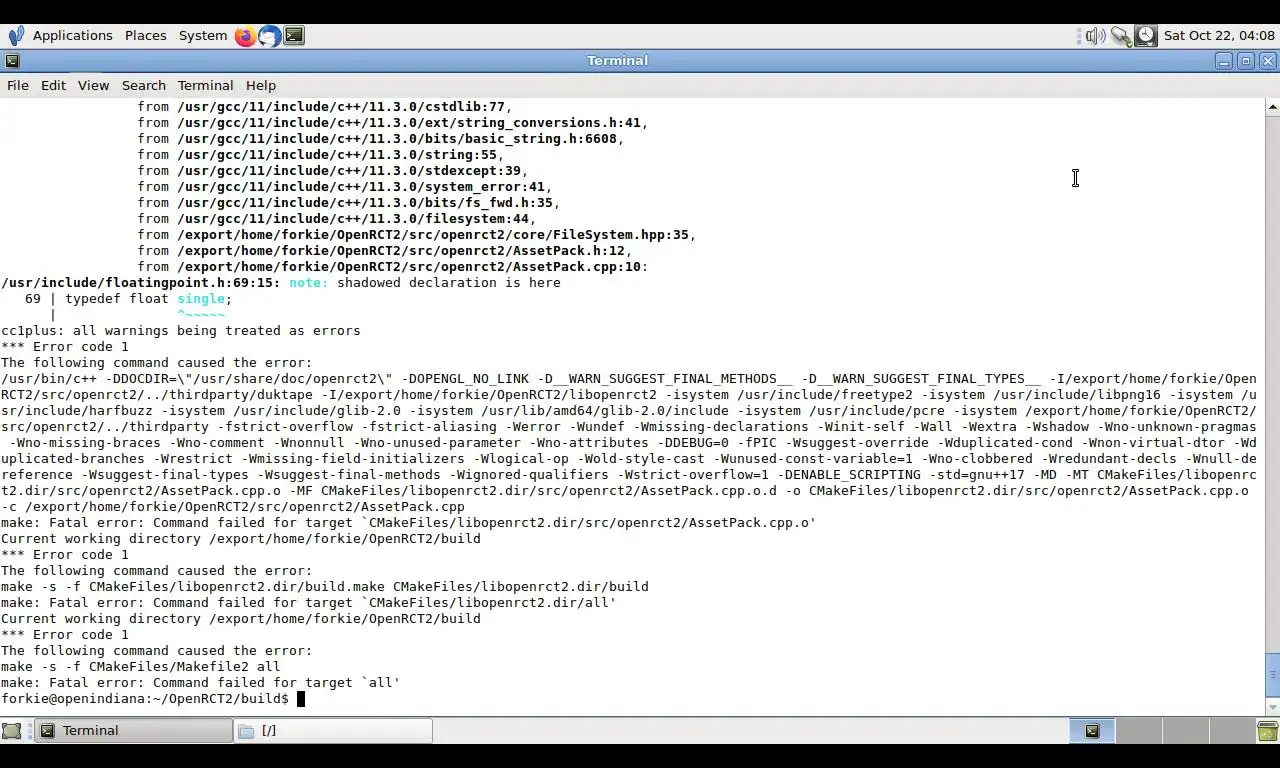Click the fatal error line for libopenrct2.dir/all
The width and height of the screenshot is (1280, 768).
pyautogui.click(x=309, y=603)
